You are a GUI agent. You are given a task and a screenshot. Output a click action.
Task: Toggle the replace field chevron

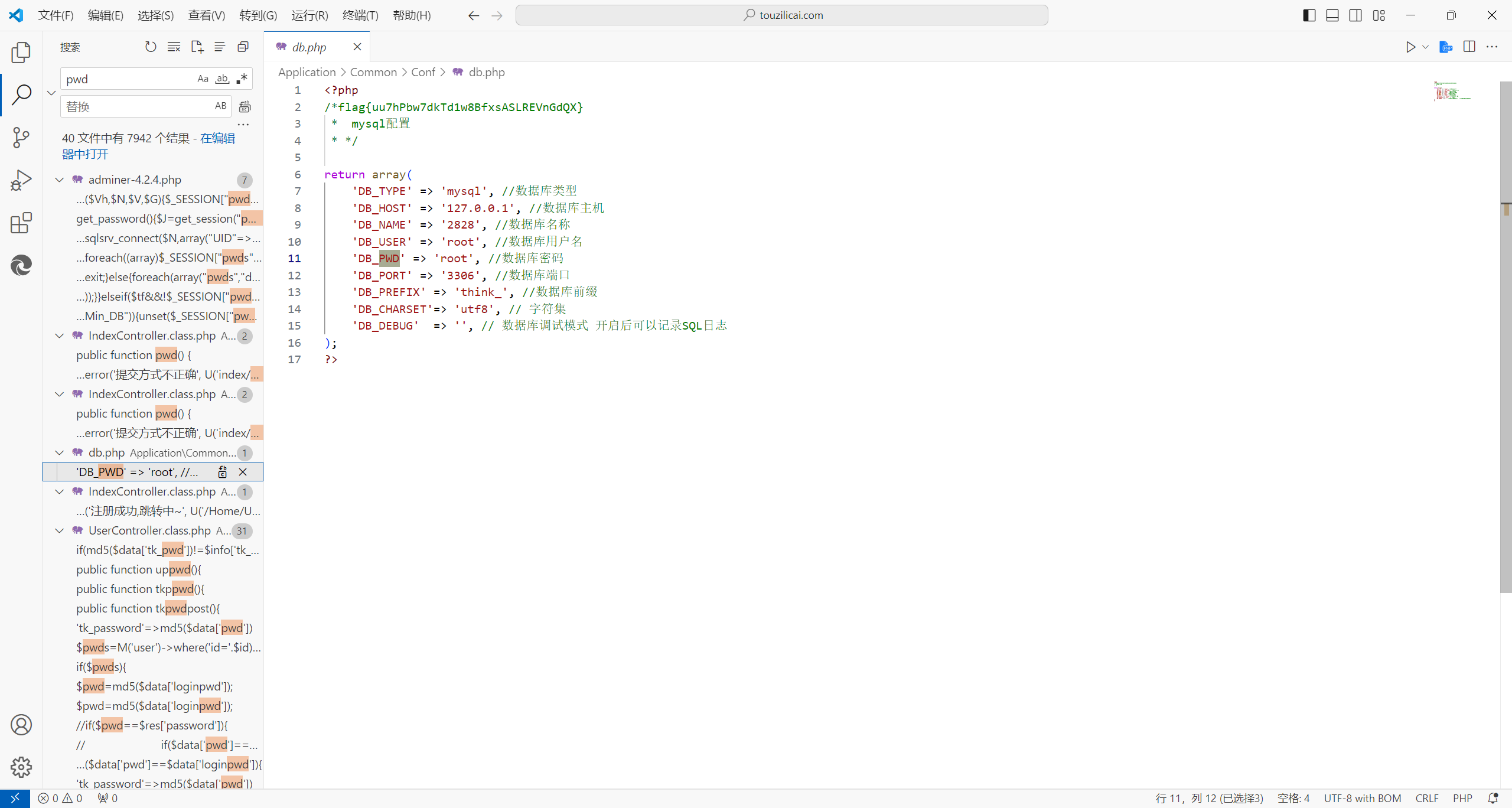[x=51, y=93]
